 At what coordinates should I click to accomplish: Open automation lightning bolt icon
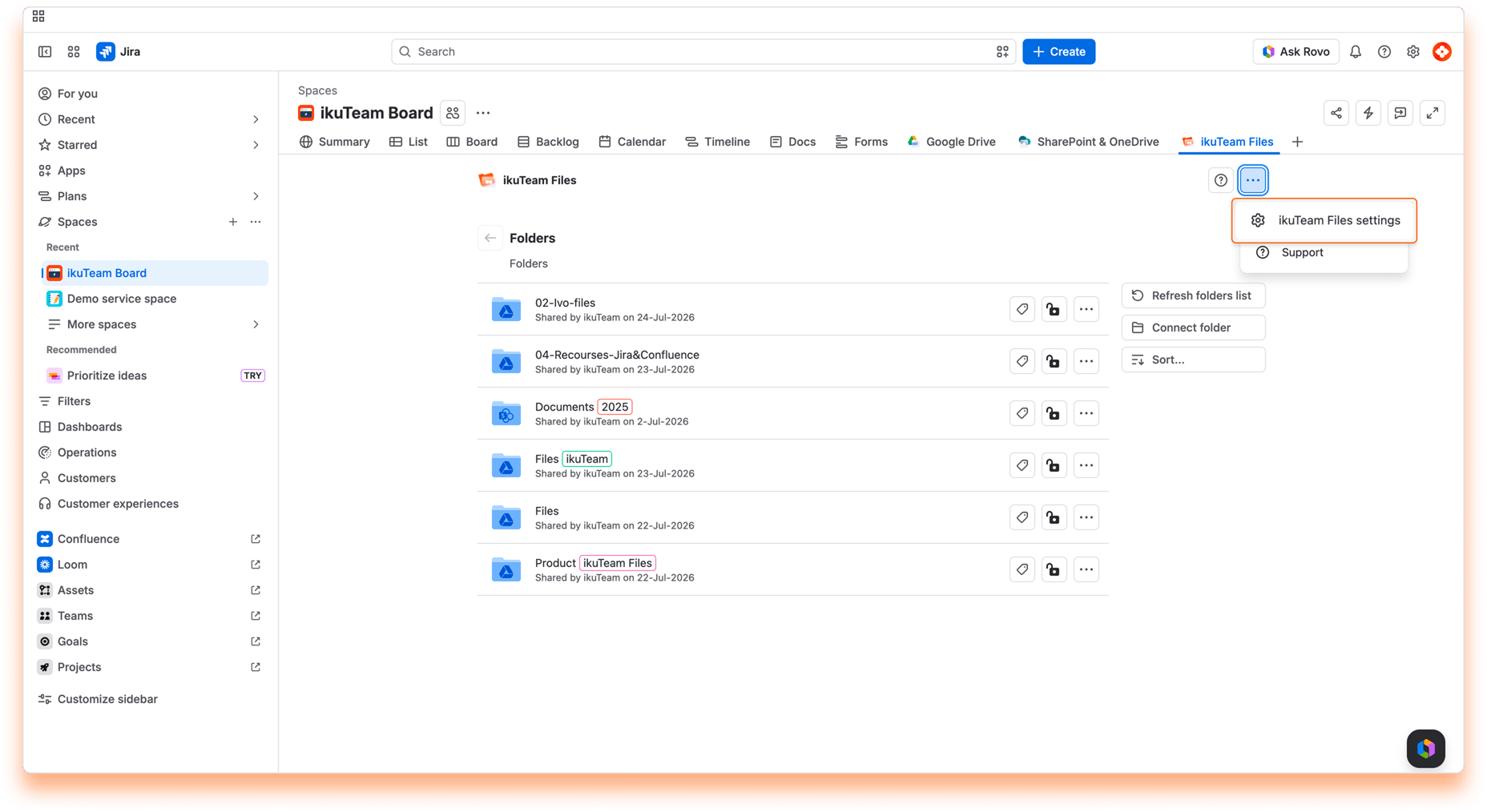(1368, 113)
